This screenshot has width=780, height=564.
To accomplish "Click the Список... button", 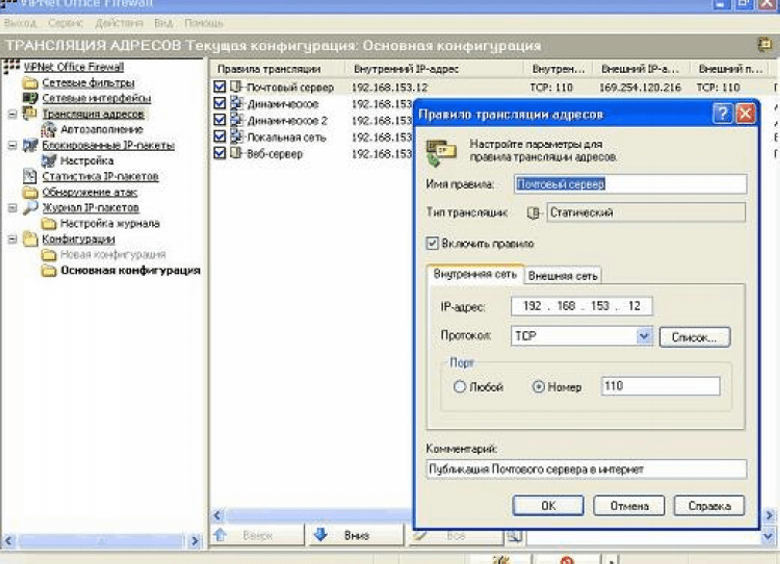I will point(694,337).
